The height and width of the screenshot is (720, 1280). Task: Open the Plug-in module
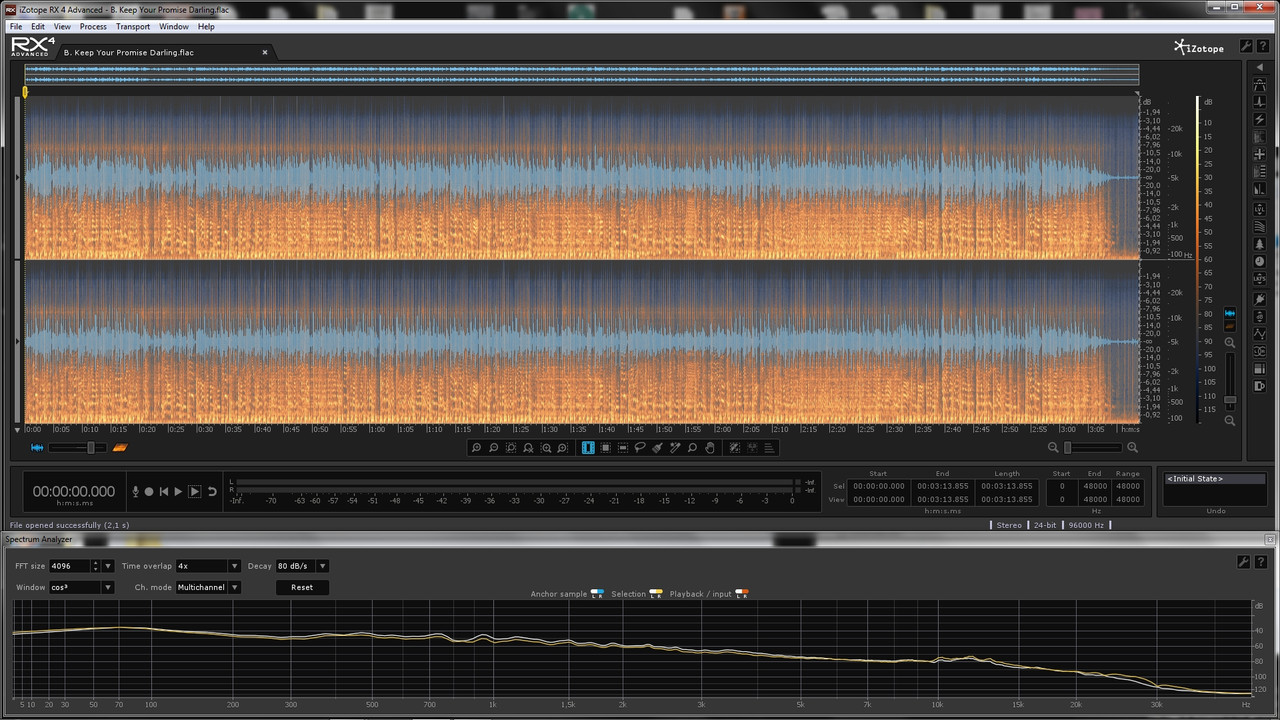click(x=1259, y=299)
